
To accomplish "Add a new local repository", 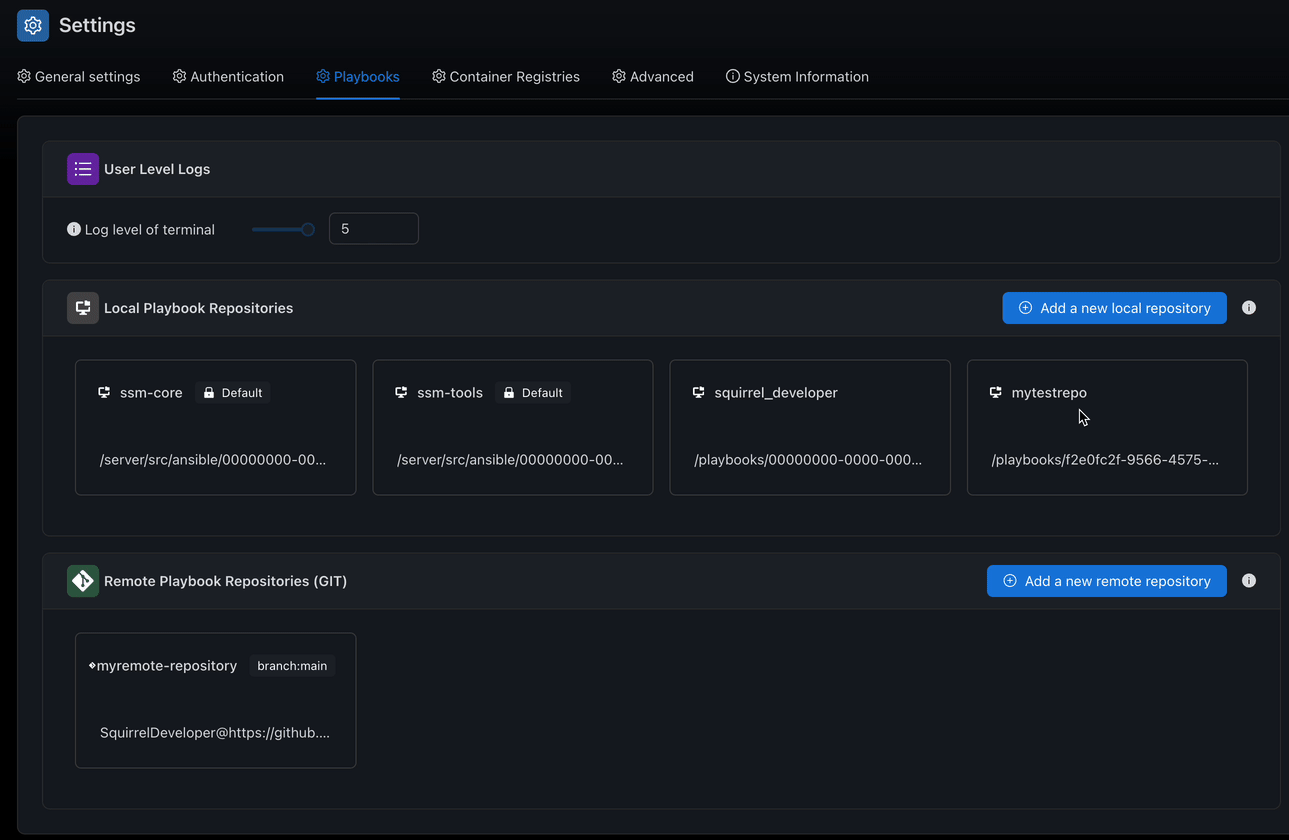I will coord(1114,308).
